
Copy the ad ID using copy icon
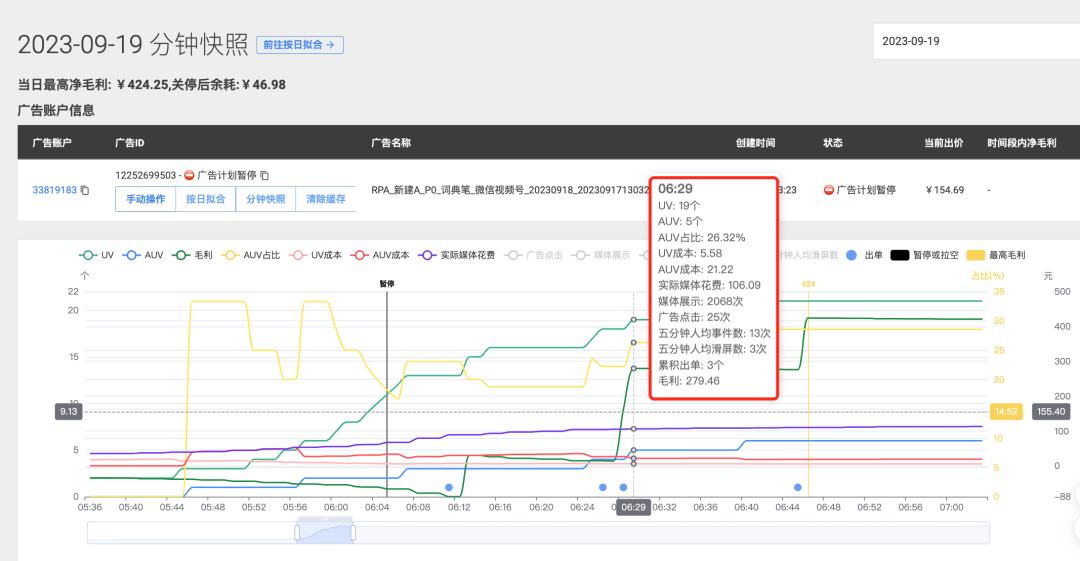point(264,175)
